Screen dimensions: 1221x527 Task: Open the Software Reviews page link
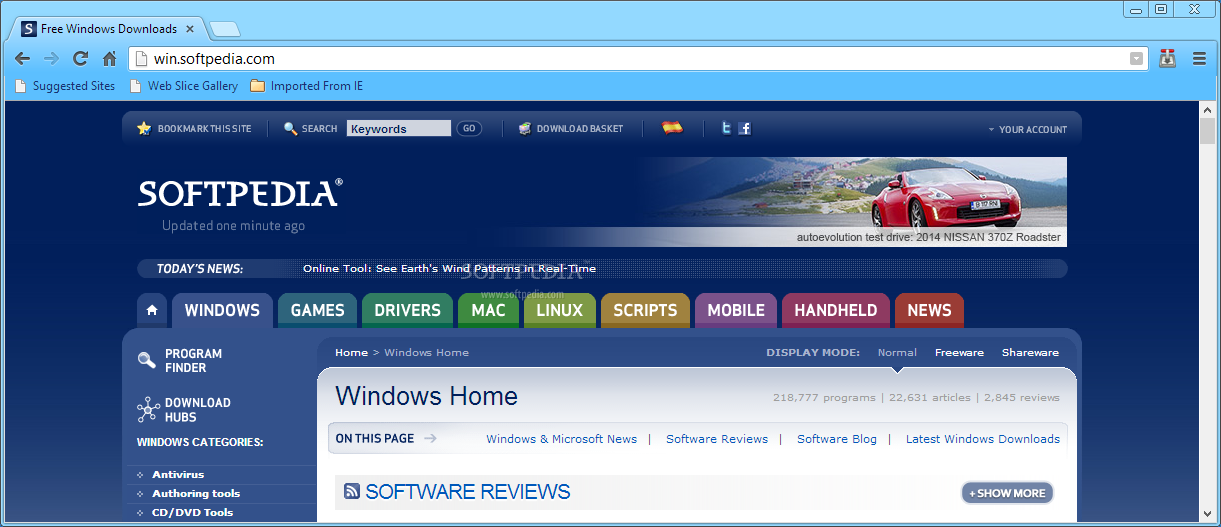pyautogui.click(x=717, y=439)
